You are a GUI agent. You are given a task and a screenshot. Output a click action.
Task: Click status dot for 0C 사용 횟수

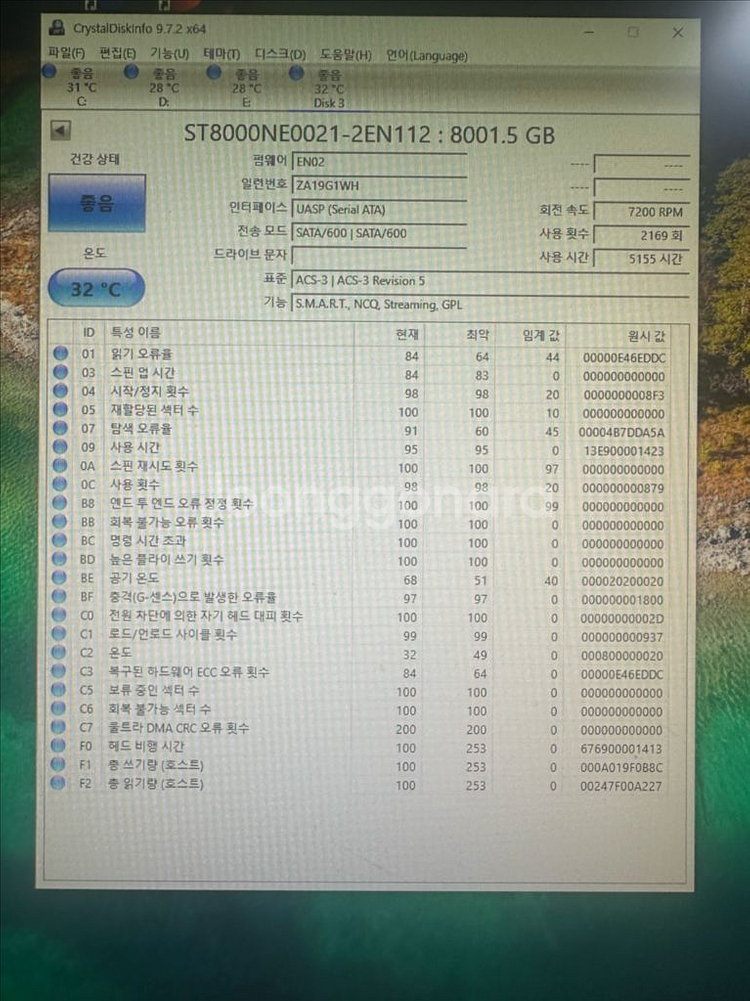click(60, 484)
